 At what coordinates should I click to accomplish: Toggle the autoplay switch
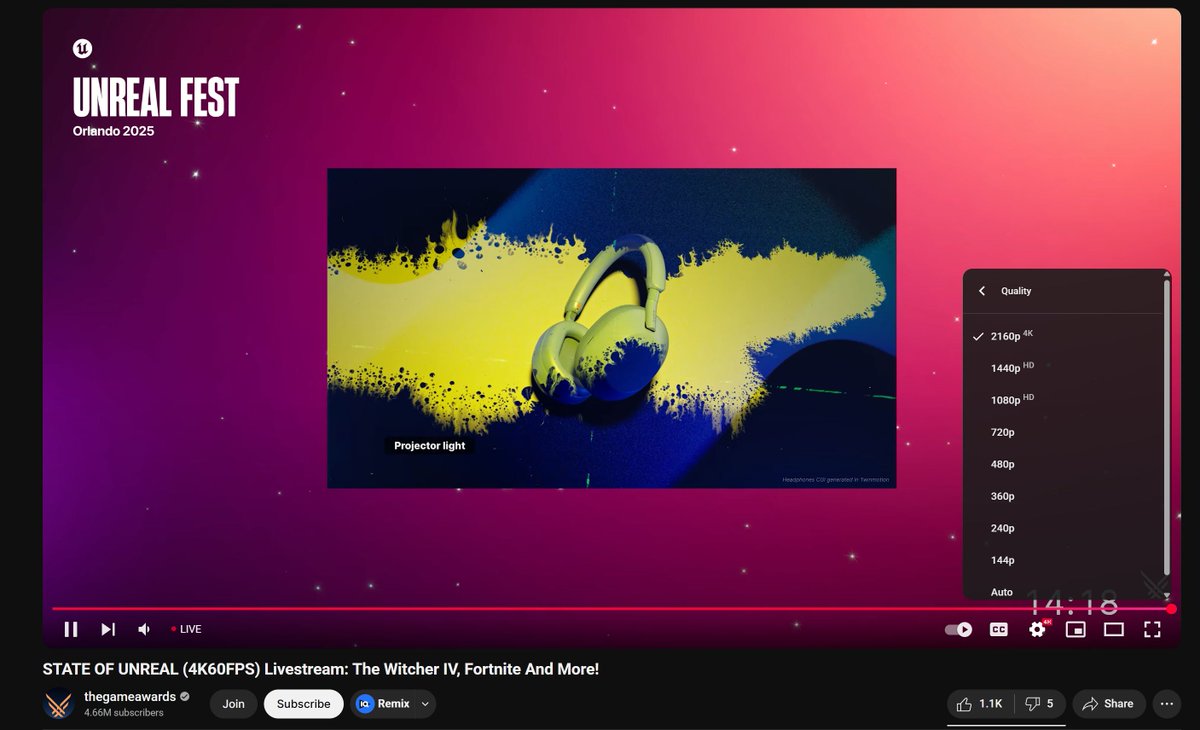point(959,629)
